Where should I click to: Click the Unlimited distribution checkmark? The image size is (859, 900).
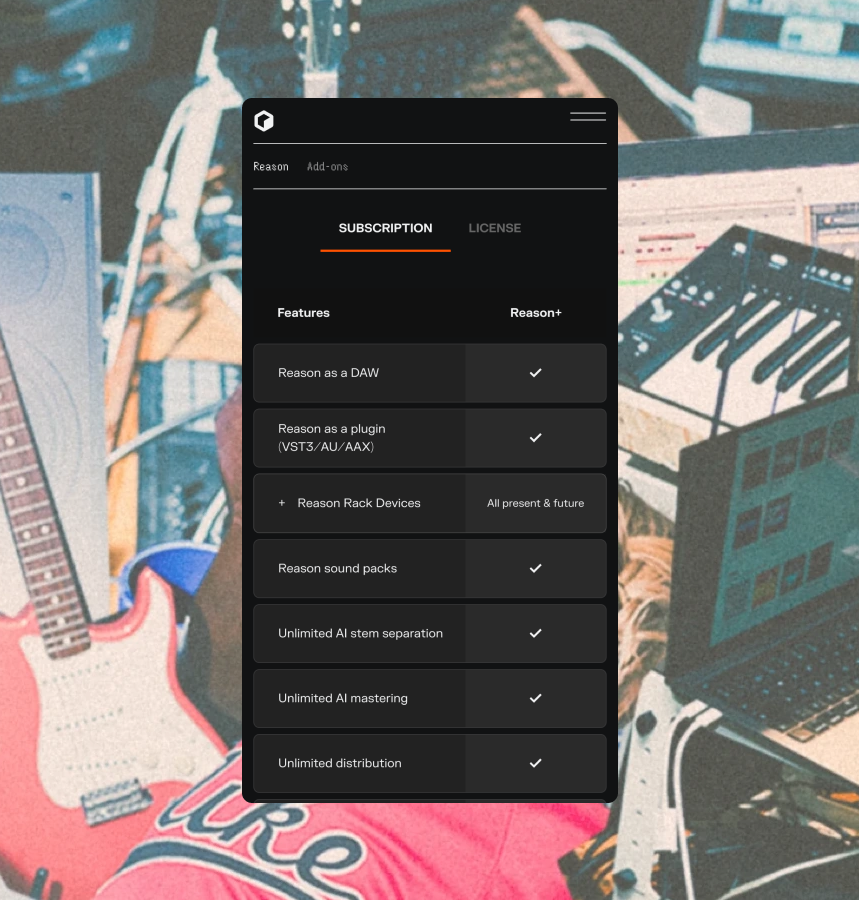[x=535, y=763]
